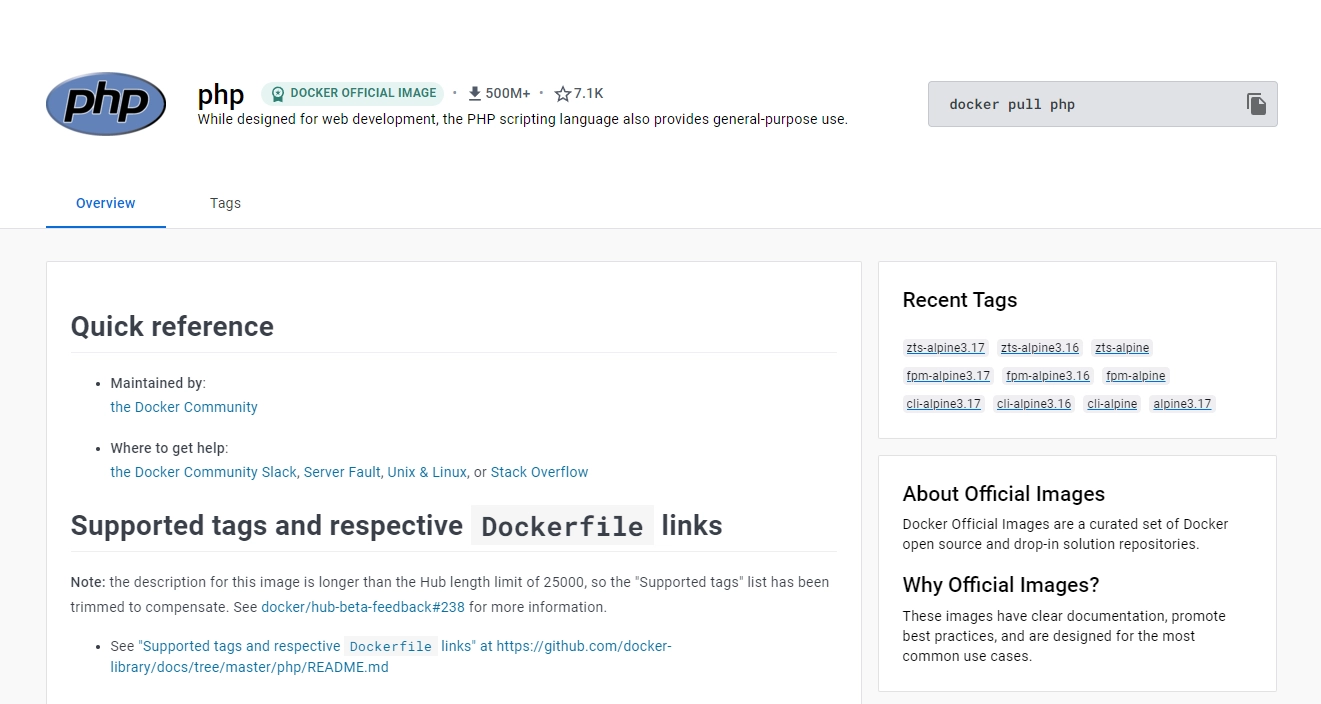This screenshot has height=704, width=1321.
Task: Click the Docker Official Image badge
Action: coord(352,93)
